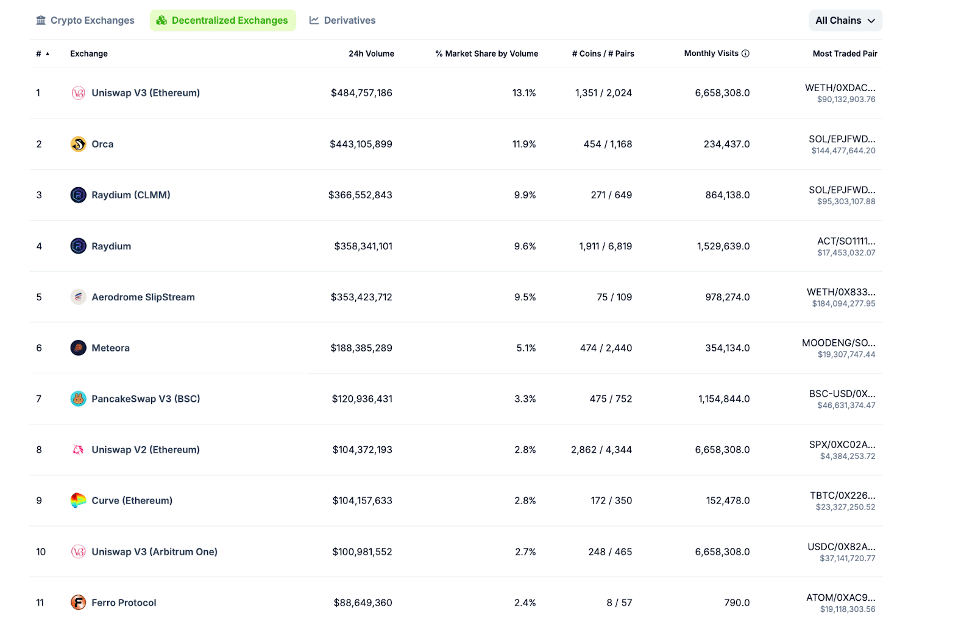Click the Most Traded Pair column header
This screenshot has height=622, width=977.
pyautogui.click(x=845, y=54)
